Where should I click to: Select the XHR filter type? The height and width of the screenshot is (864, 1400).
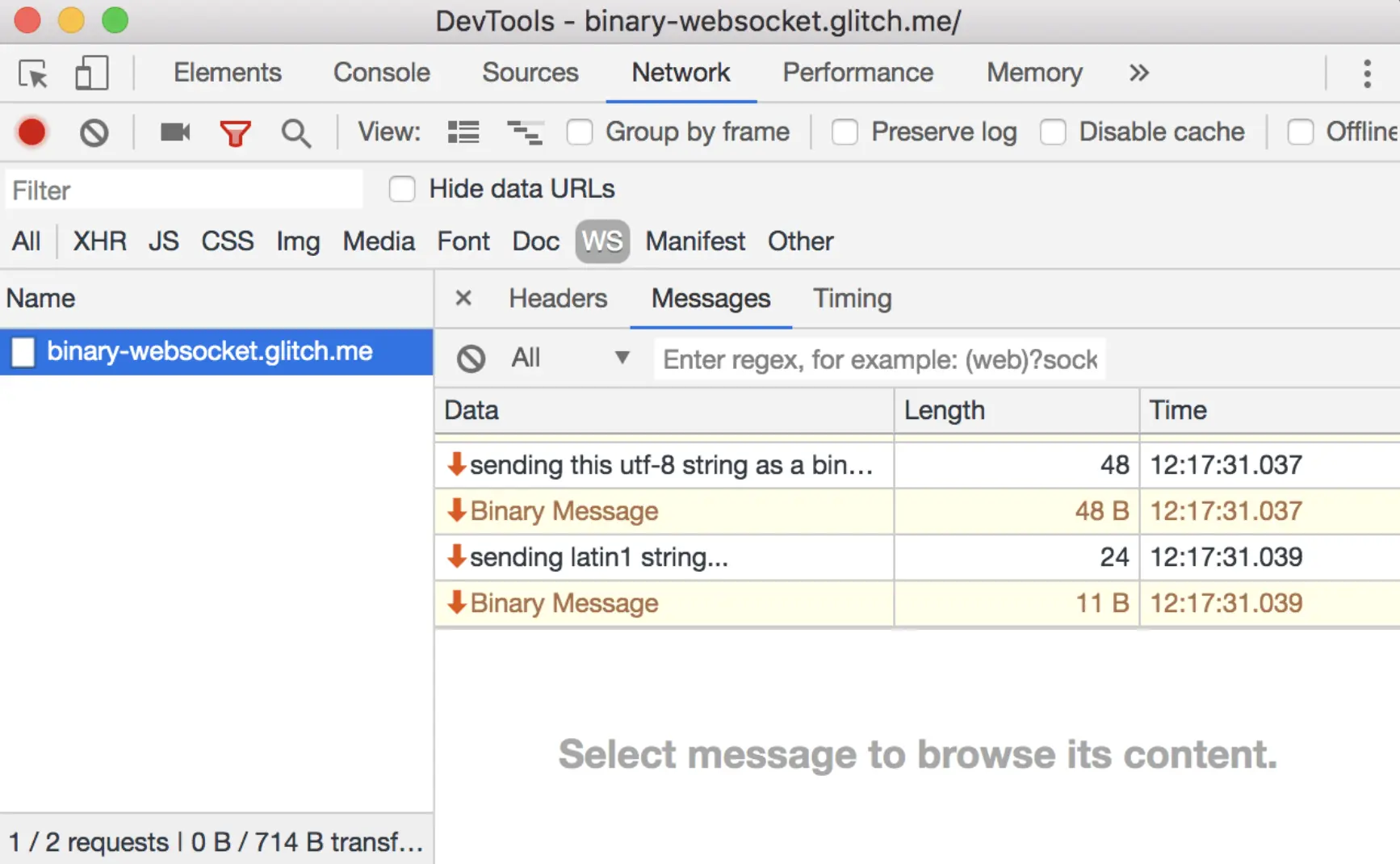point(99,241)
